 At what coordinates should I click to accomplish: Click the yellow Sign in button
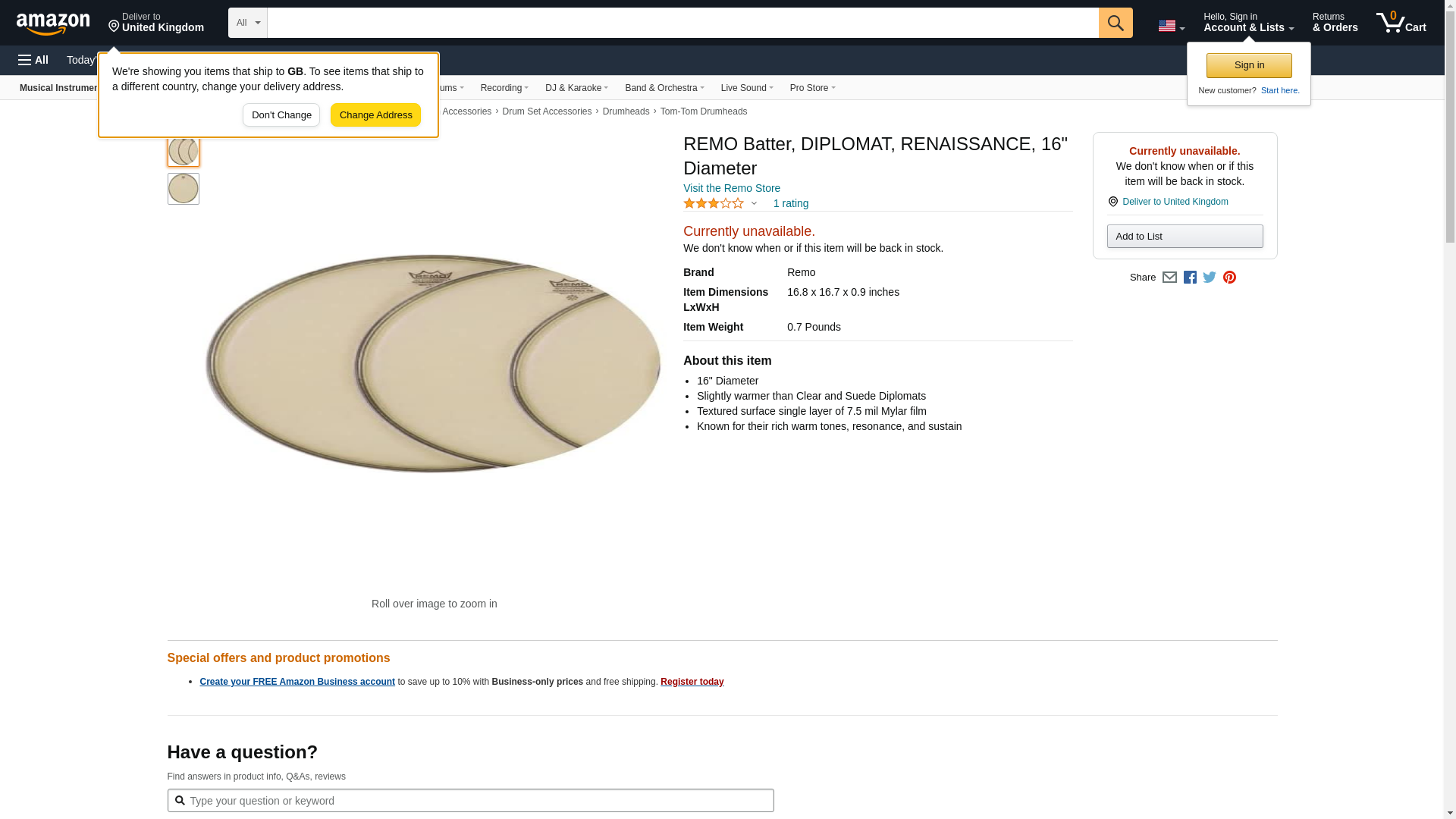(x=1249, y=65)
